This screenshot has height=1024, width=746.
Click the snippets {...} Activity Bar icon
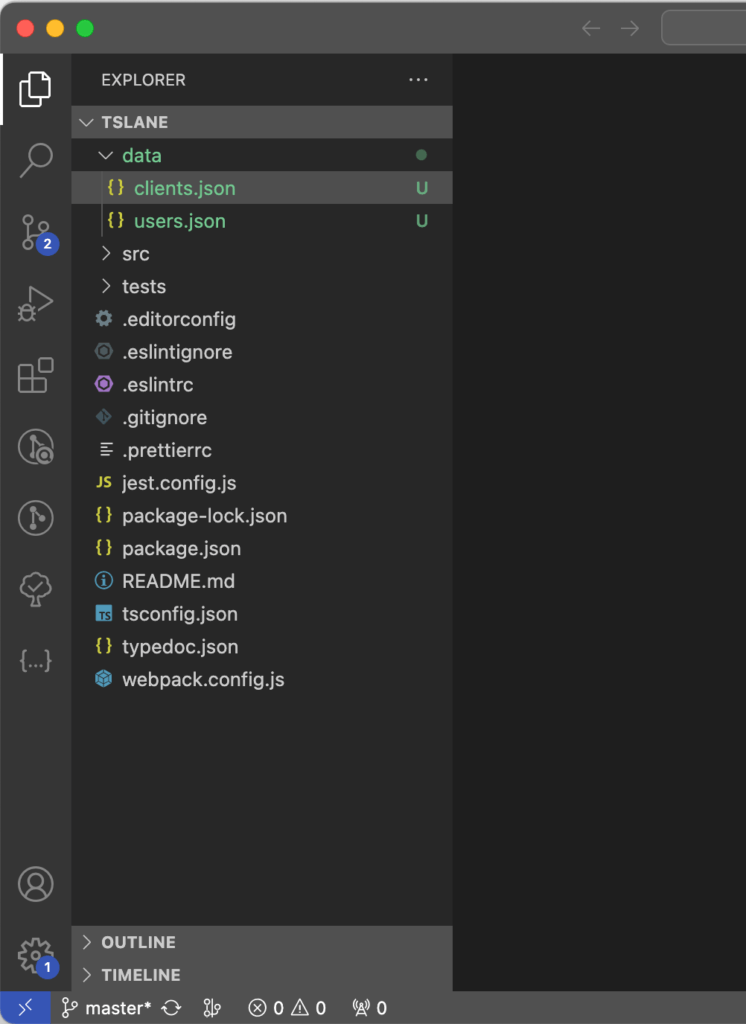click(35, 660)
